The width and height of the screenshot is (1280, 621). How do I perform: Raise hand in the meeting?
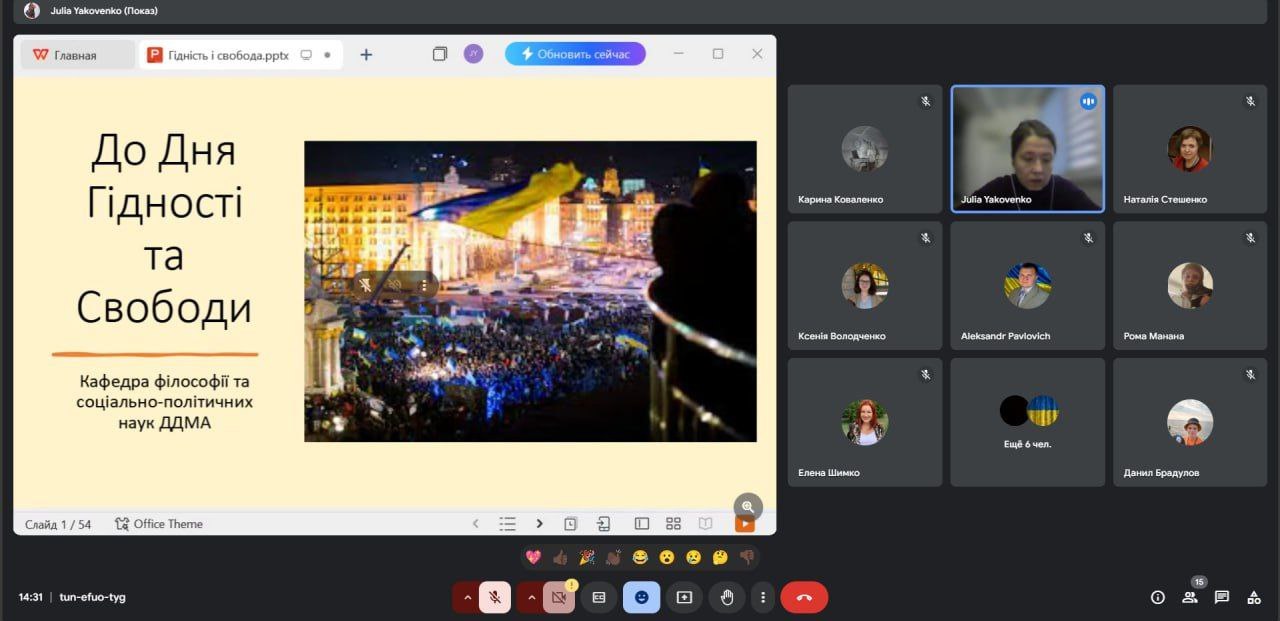[727, 597]
